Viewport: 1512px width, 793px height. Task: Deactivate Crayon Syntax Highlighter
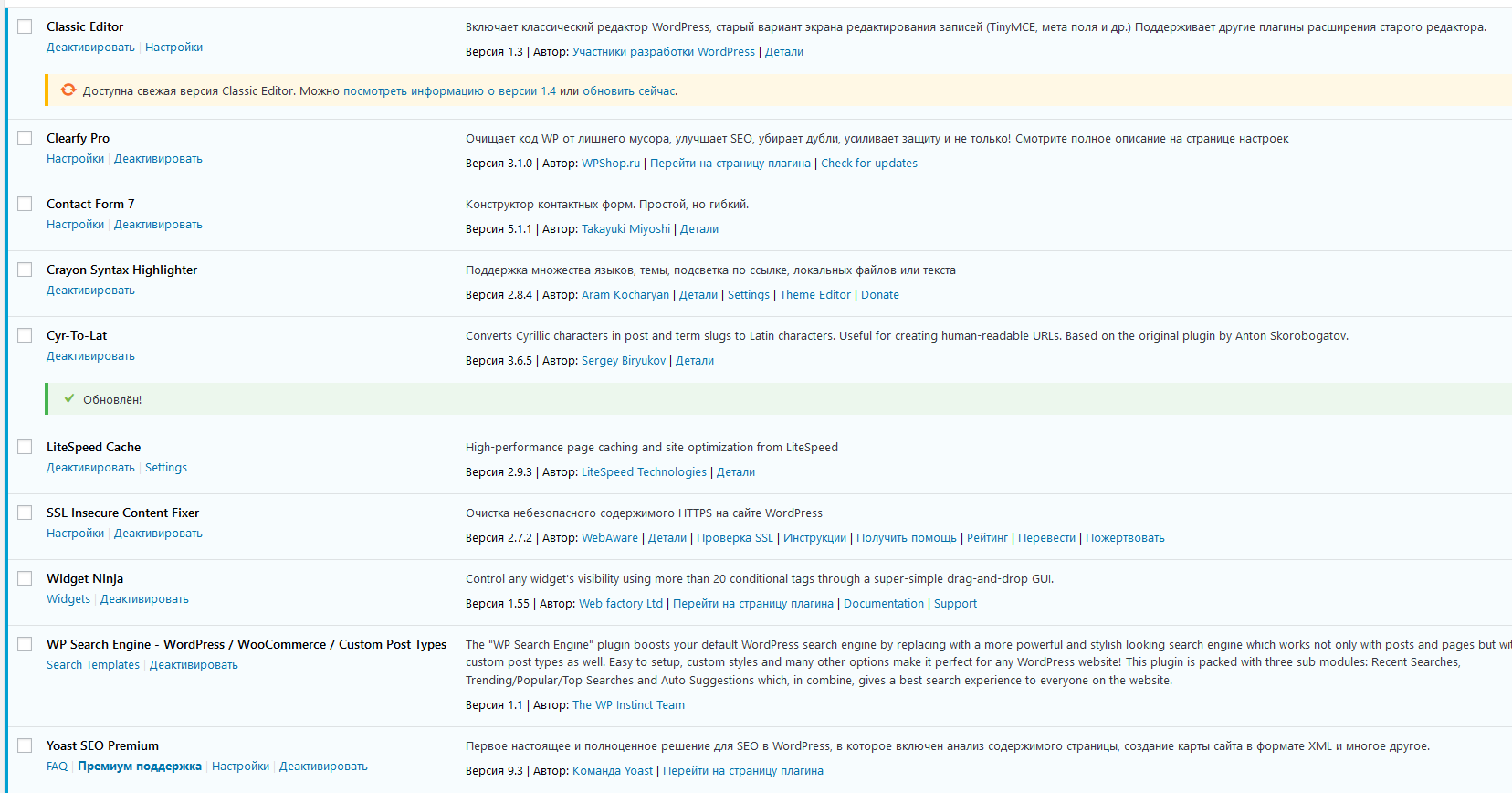[90, 291]
